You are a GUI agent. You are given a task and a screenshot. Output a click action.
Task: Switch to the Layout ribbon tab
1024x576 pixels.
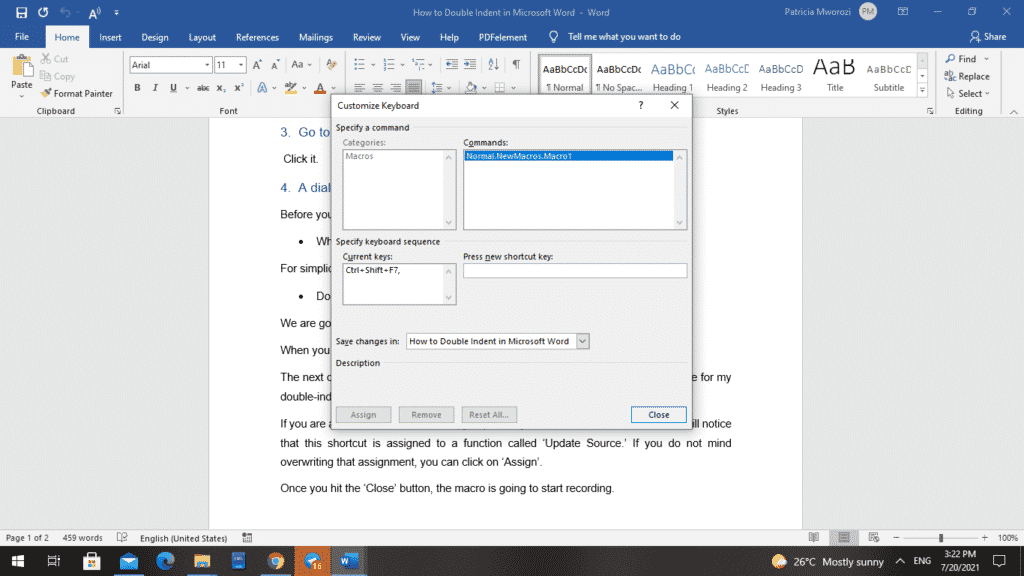[202, 37]
